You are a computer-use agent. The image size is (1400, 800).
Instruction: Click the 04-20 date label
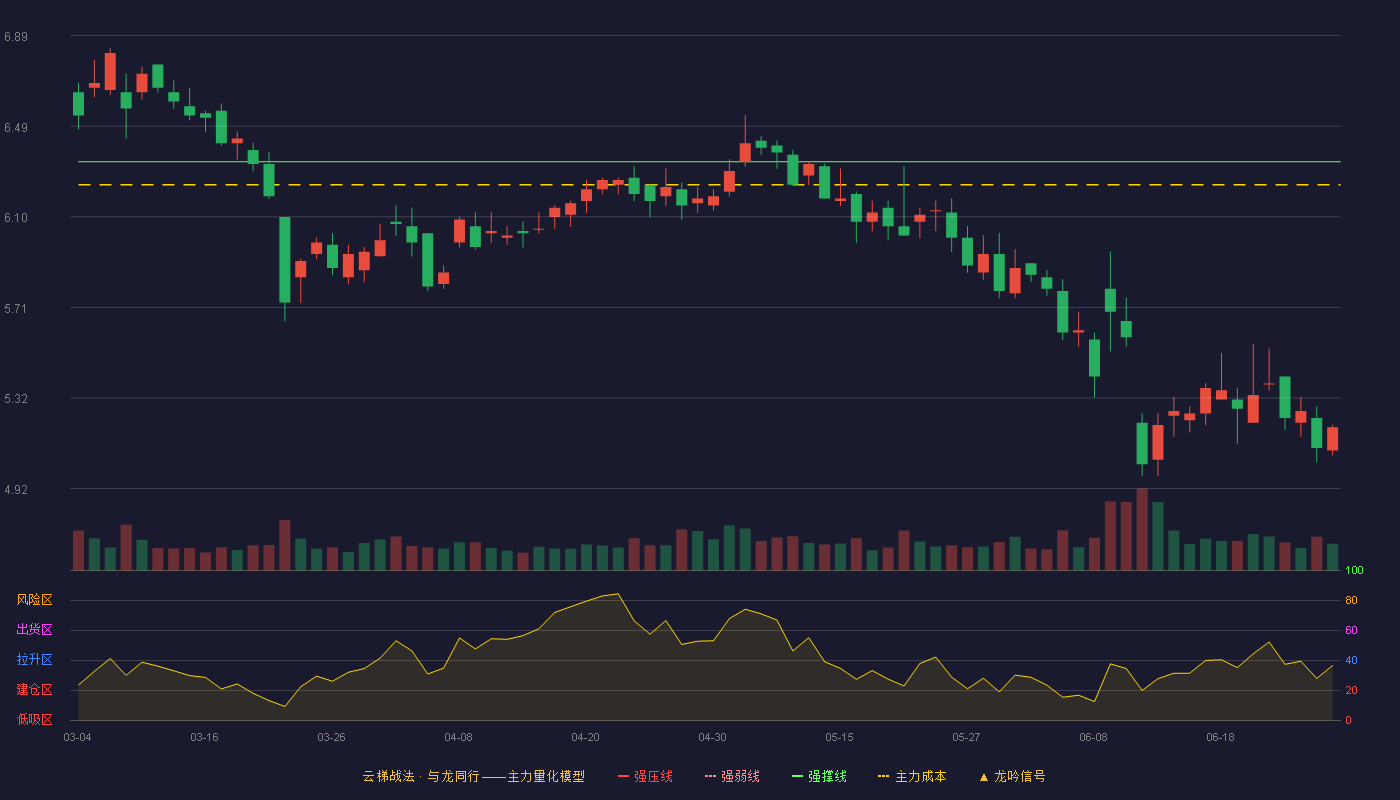tap(585, 737)
